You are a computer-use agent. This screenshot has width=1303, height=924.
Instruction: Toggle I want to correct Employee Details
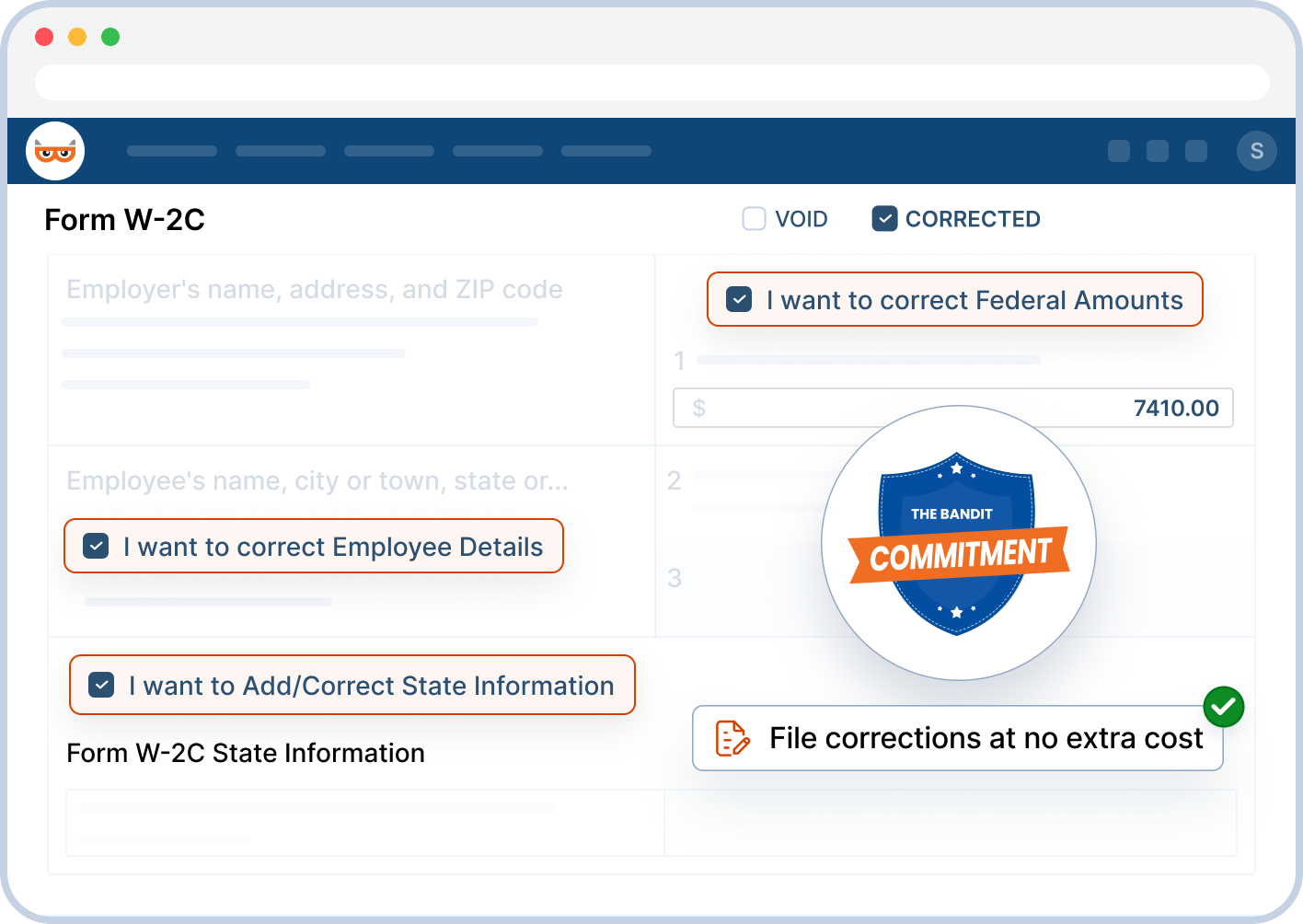(x=96, y=547)
